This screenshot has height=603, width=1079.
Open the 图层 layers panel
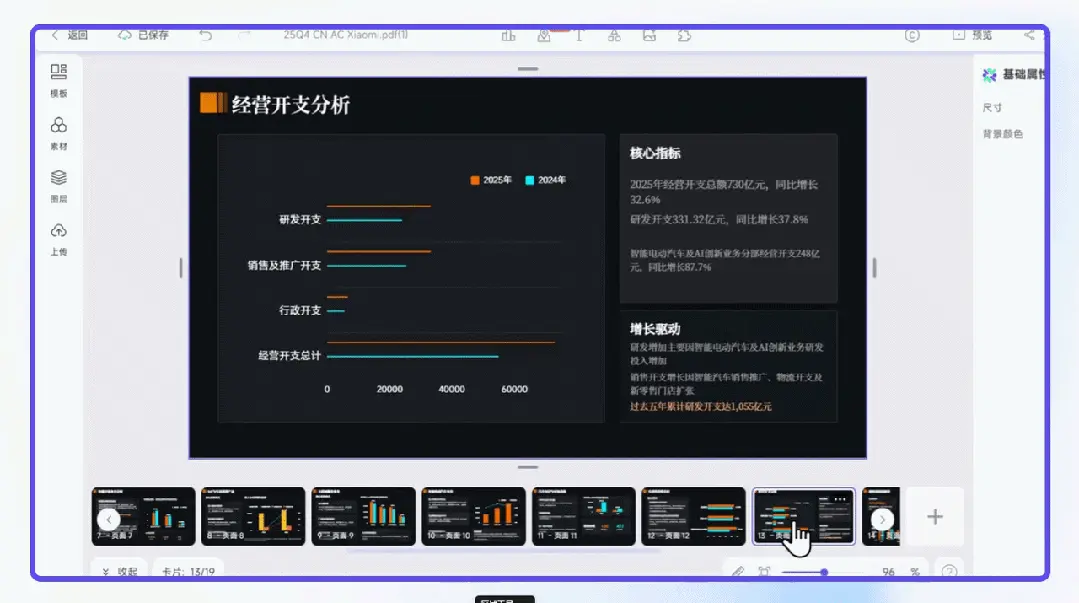point(57,184)
